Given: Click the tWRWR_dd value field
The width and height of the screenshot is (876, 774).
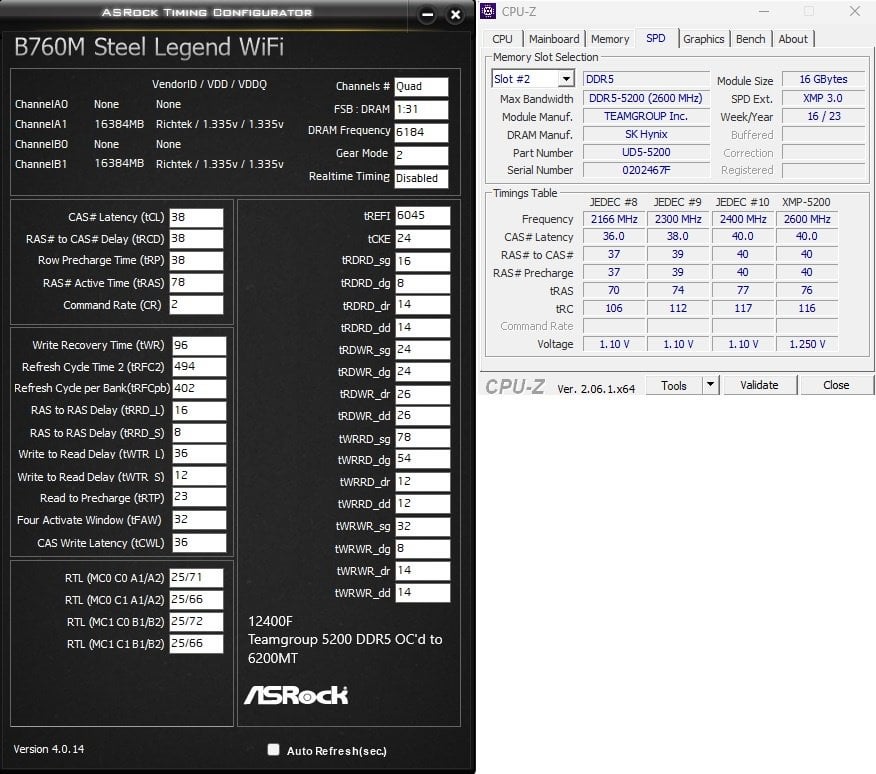Looking at the screenshot, I should (x=422, y=592).
